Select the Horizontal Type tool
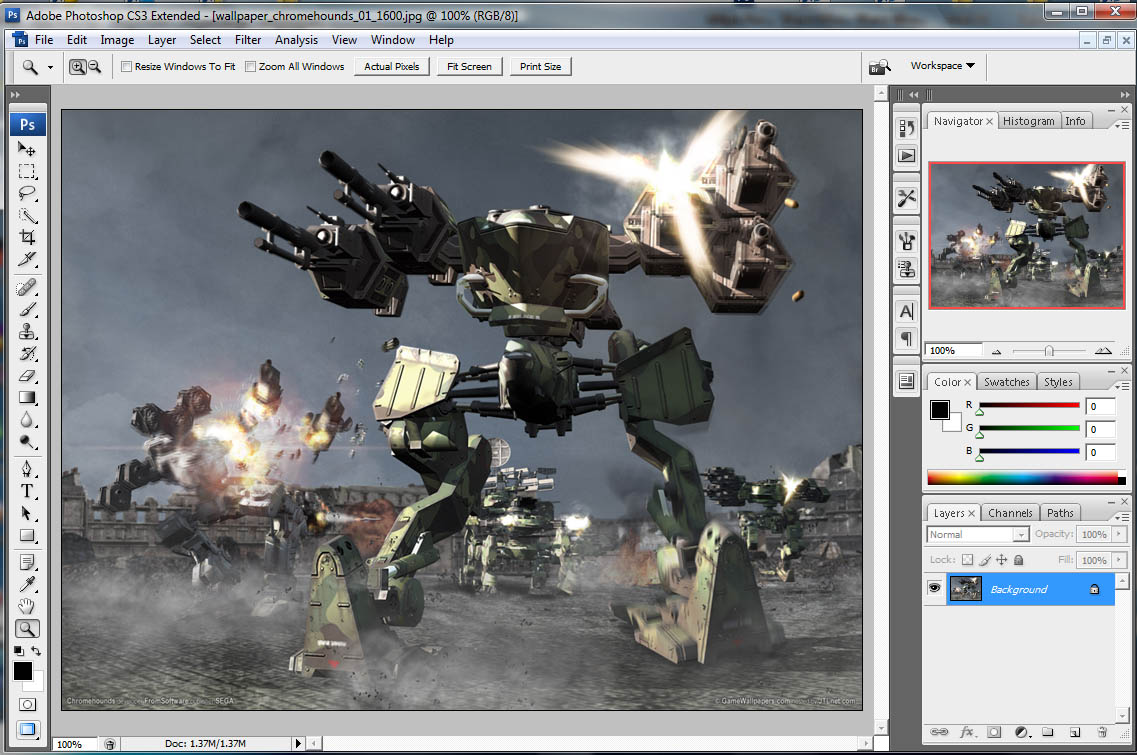Image resolution: width=1137 pixels, height=755 pixels. point(27,491)
